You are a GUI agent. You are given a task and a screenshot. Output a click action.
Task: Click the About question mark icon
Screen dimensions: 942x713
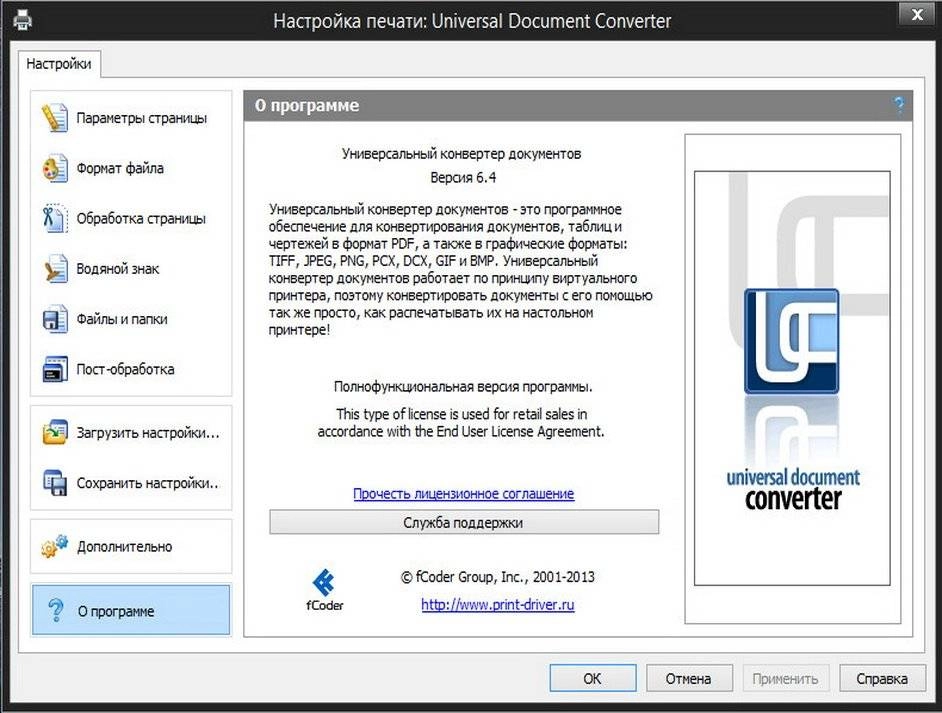pos(55,610)
